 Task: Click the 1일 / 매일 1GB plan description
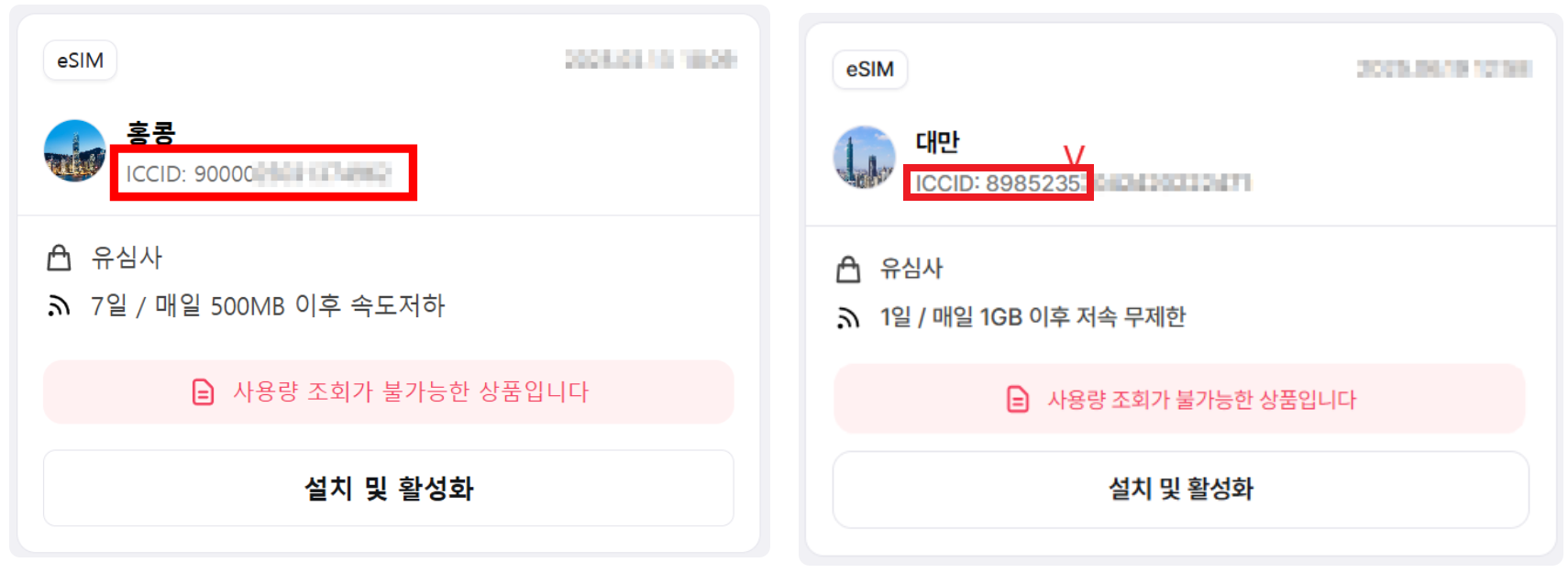tap(1032, 316)
